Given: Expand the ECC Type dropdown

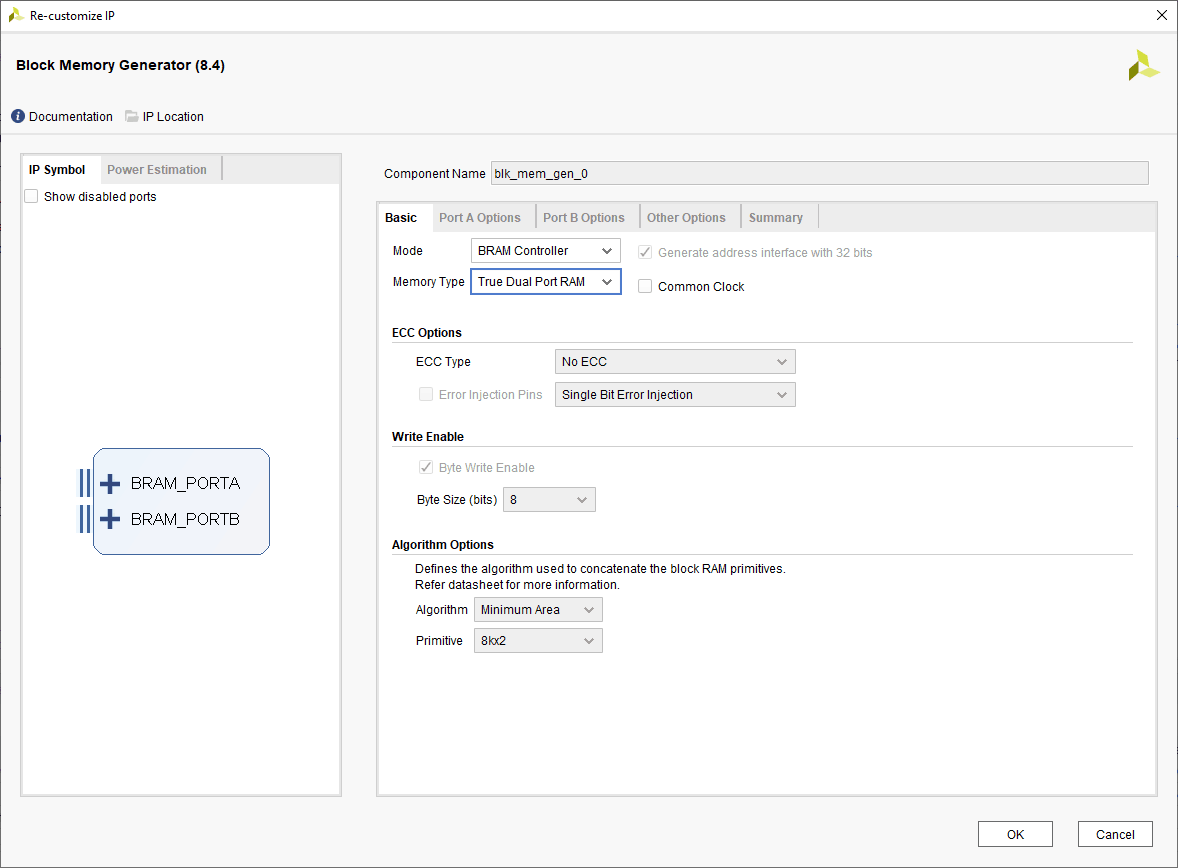Looking at the screenshot, I should point(675,362).
